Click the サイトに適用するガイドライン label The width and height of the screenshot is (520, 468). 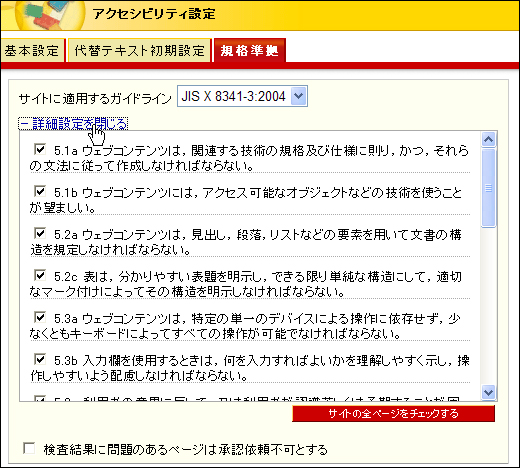tap(95, 99)
